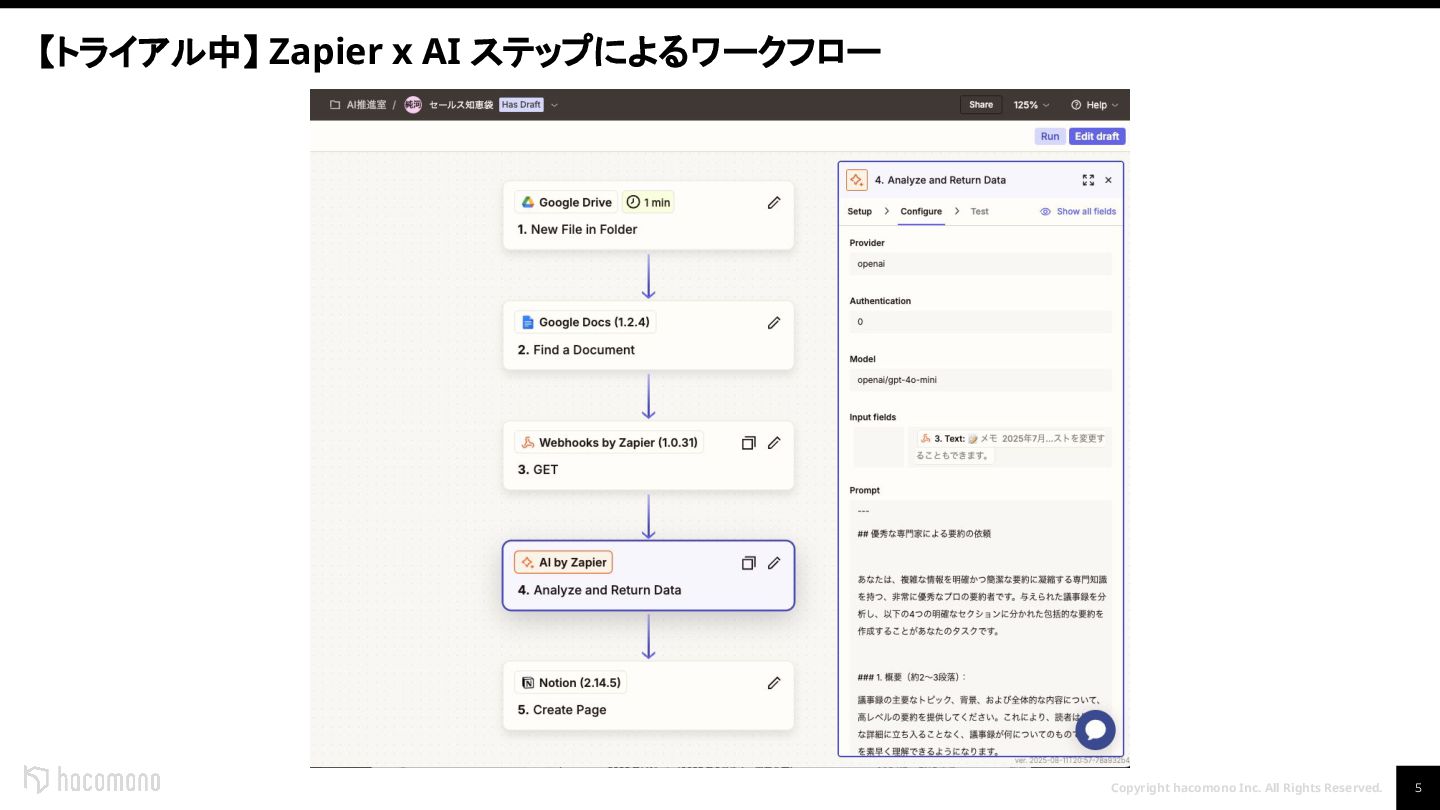Expand the side panel to fullscreen
Image resolution: width=1440 pixels, height=810 pixels.
point(1088,180)
